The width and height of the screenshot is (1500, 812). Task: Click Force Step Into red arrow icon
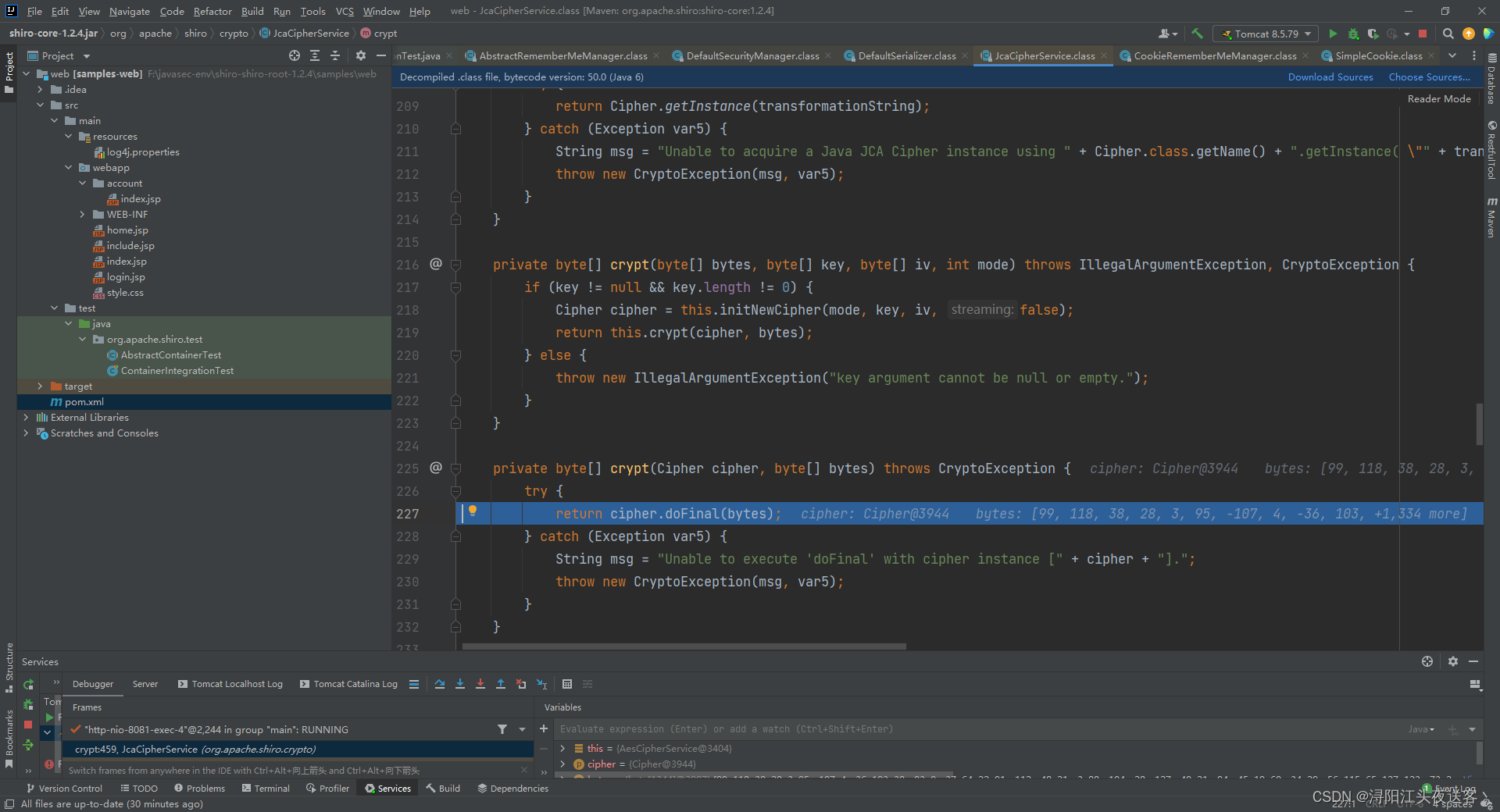coord(480,684)
